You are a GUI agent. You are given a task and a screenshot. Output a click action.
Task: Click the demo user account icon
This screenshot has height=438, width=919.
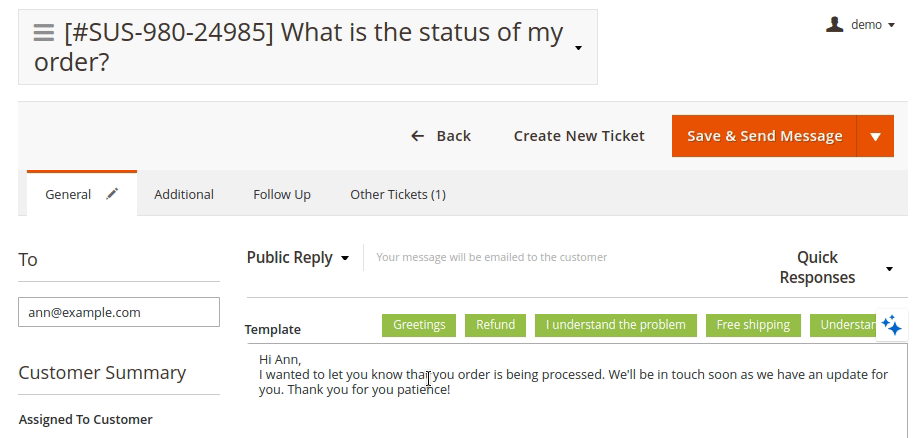click(834, 24)
